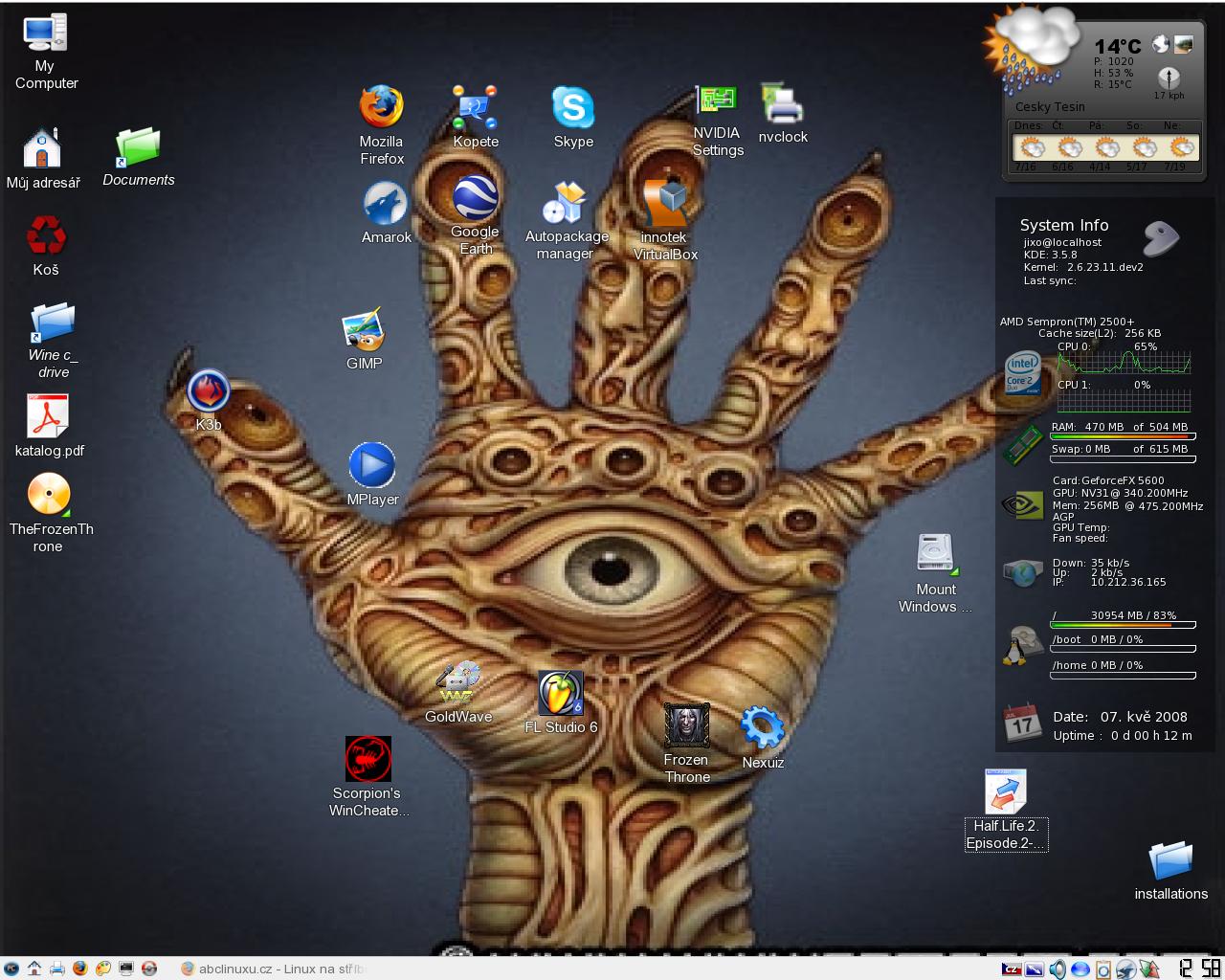
Task: Click the System Info heading
Action: point(1064,225)
